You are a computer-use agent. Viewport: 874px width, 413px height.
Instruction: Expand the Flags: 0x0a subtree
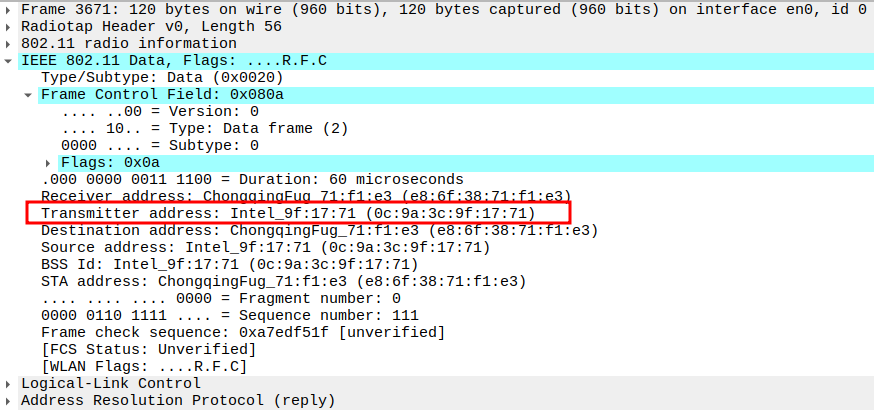(x=48, y=162)
